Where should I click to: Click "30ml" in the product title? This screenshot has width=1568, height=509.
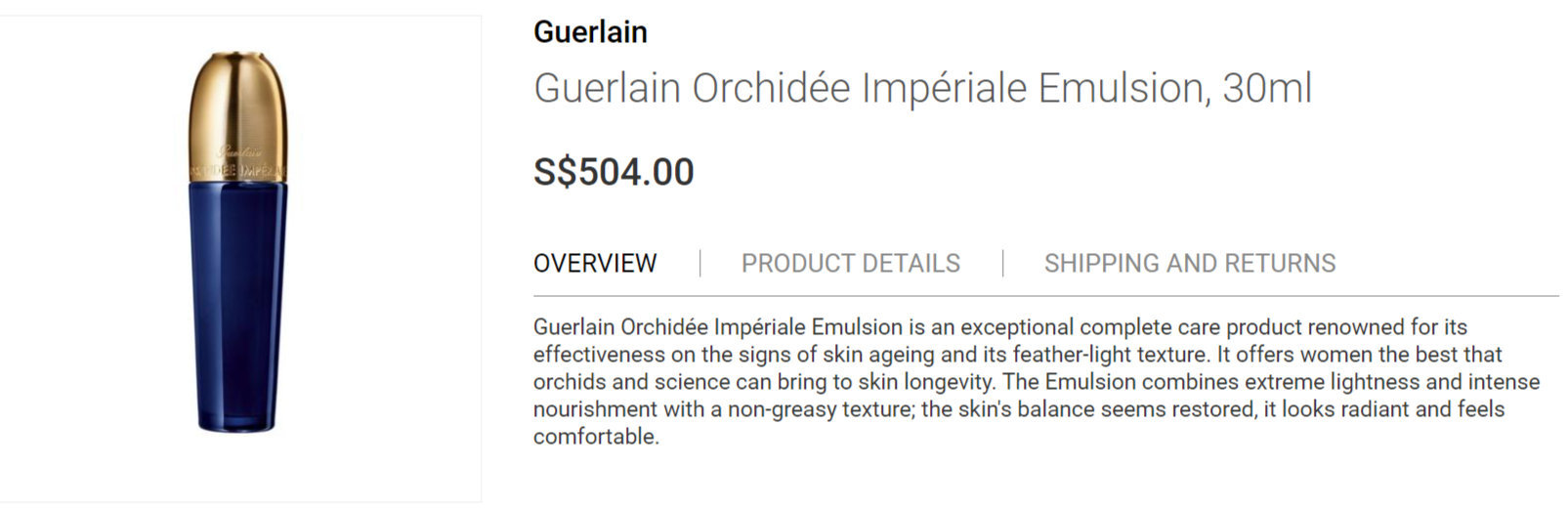point(1266,88)
